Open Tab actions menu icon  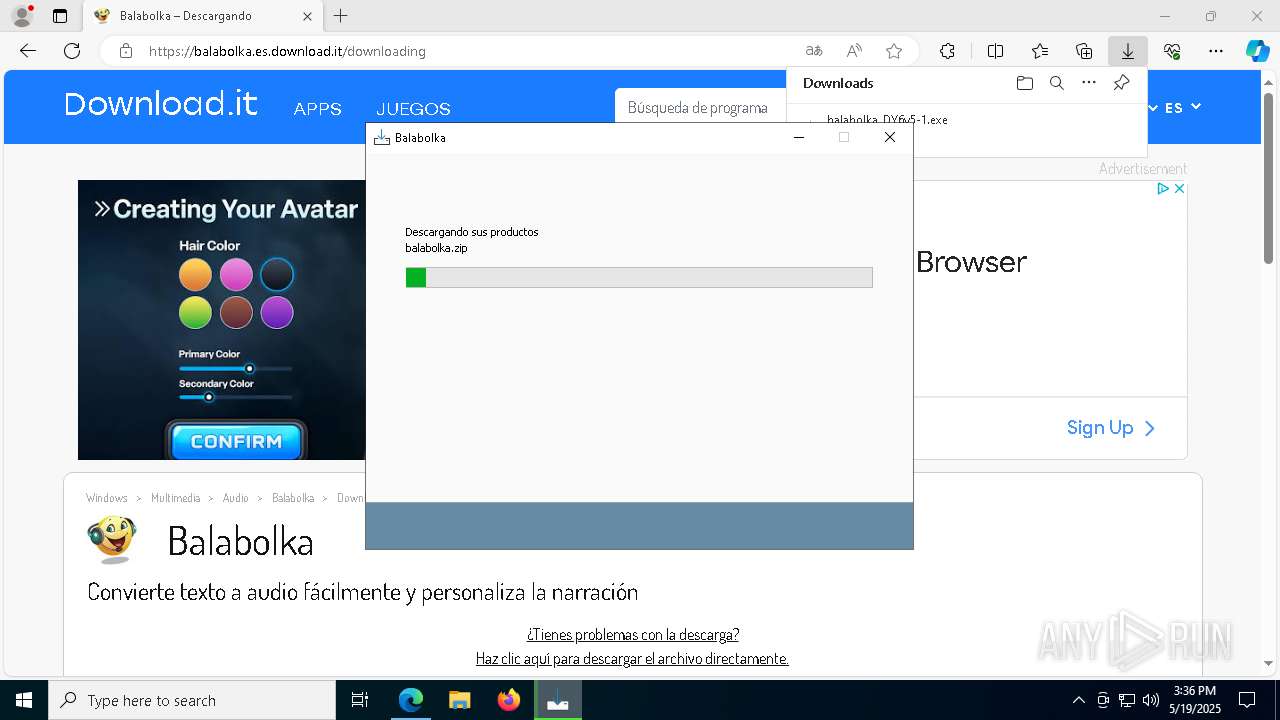tap(60, 16)
